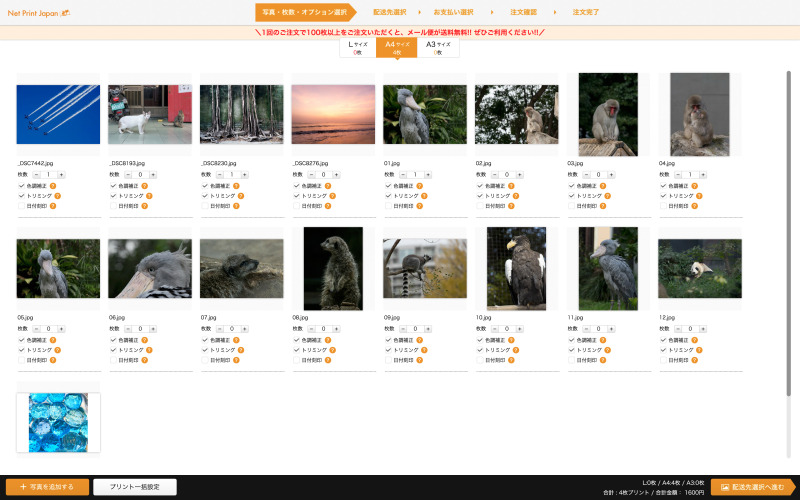
Task: Click the free shipping promotion banner text
Action: tap(399, 32)
